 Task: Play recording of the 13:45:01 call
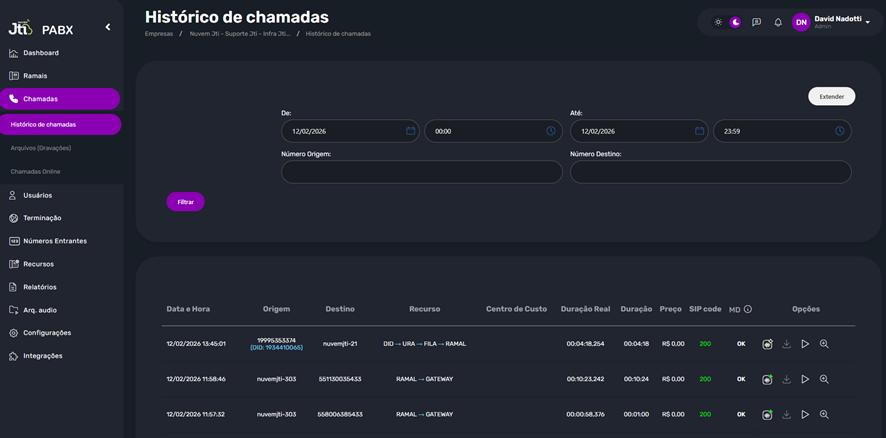(x=805, y=344)
